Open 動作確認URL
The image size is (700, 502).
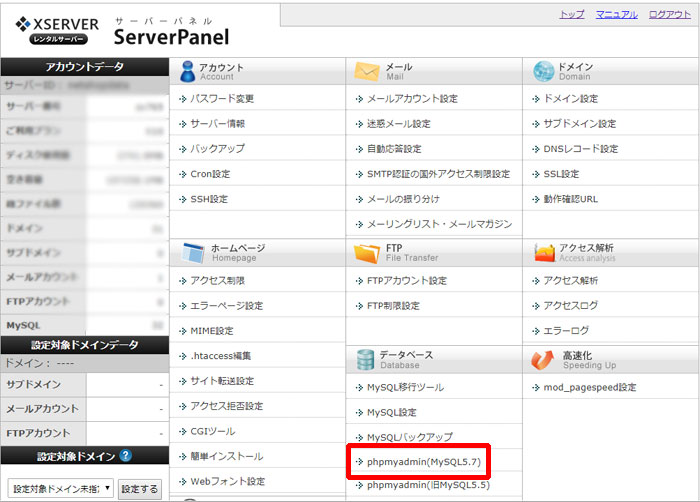point(571,199)
